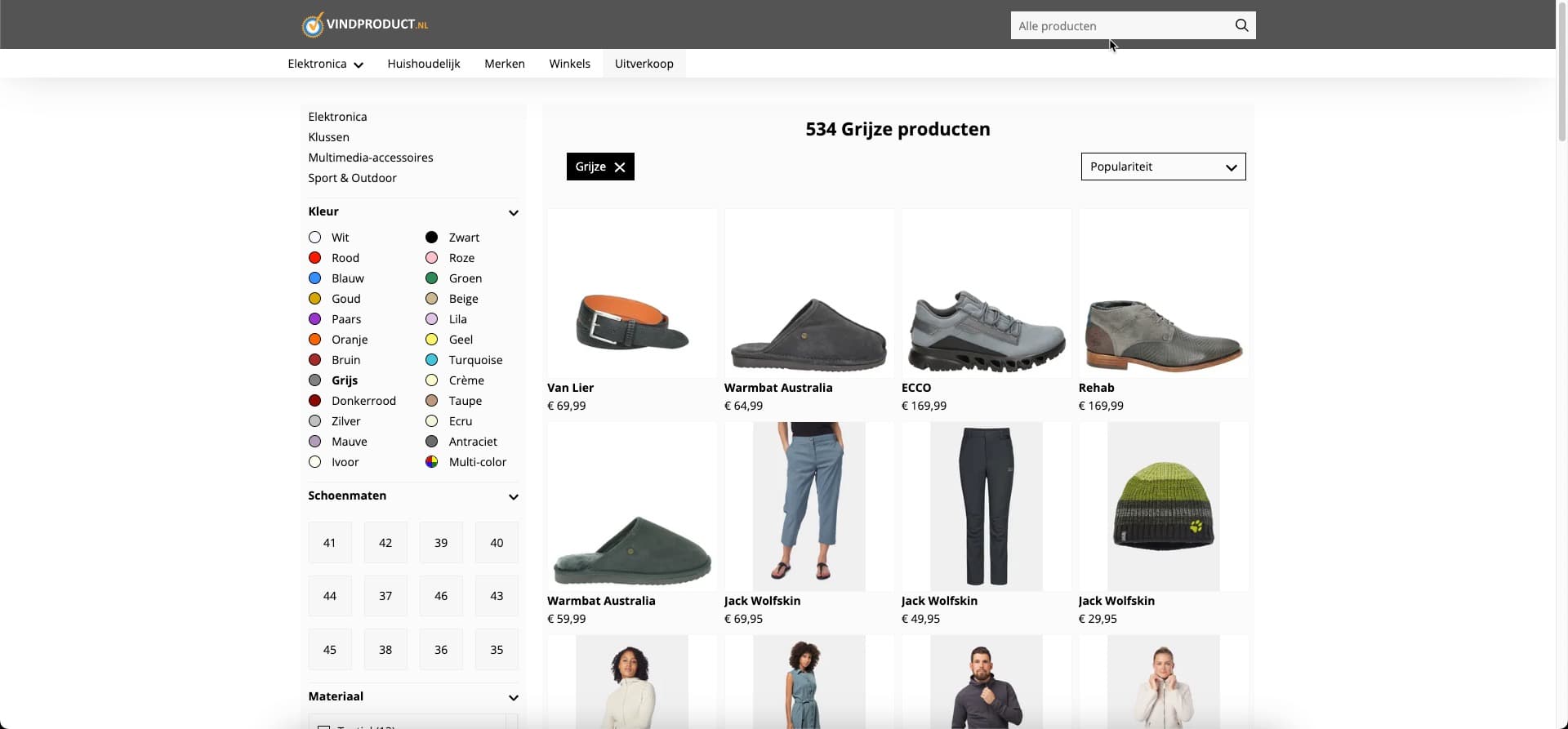Screen dimensions: 1568x729
Task: Select the Blauw color filter
Action: coord(336,278)
